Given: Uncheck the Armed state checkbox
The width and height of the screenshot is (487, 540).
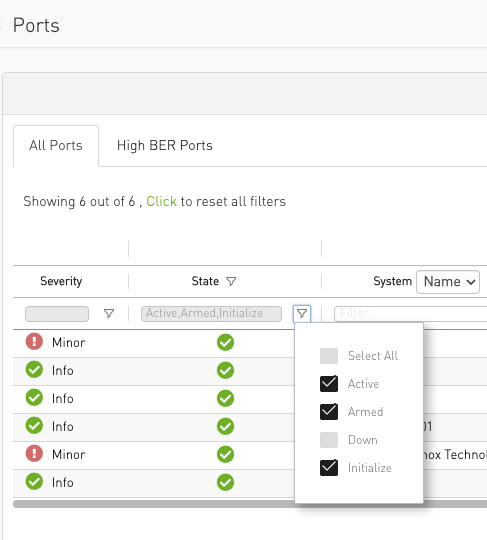Looking at the screenshot, I should point(329,412).
